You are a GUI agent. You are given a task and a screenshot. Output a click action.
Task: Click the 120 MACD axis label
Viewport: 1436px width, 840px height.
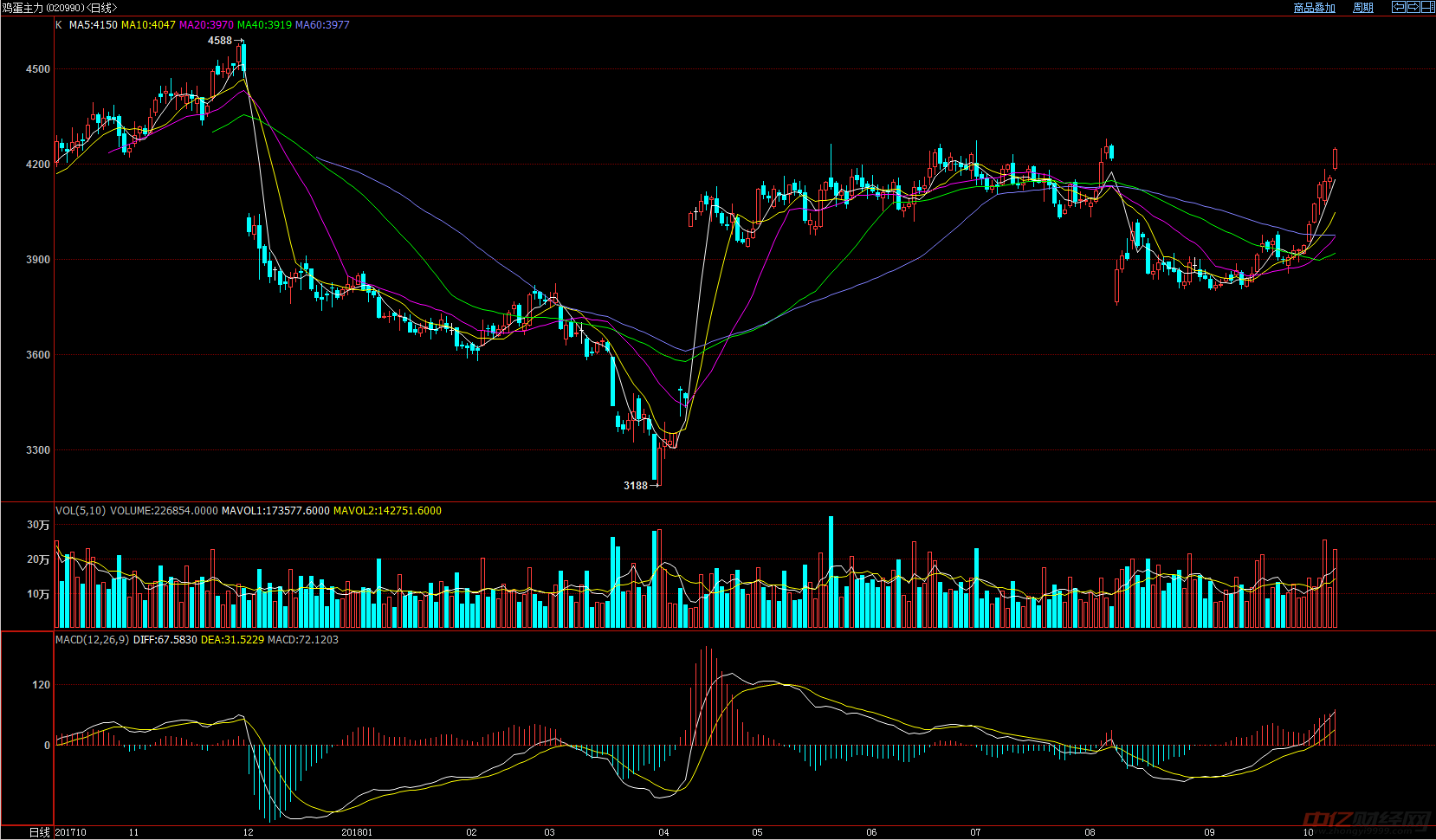pos(42,685)
